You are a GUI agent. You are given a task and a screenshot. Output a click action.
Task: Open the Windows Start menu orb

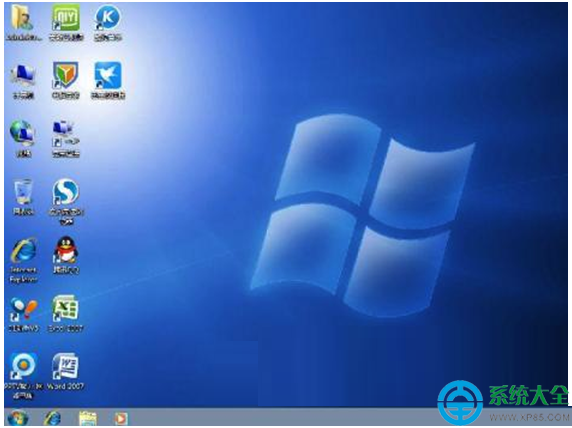coord(17,418)
